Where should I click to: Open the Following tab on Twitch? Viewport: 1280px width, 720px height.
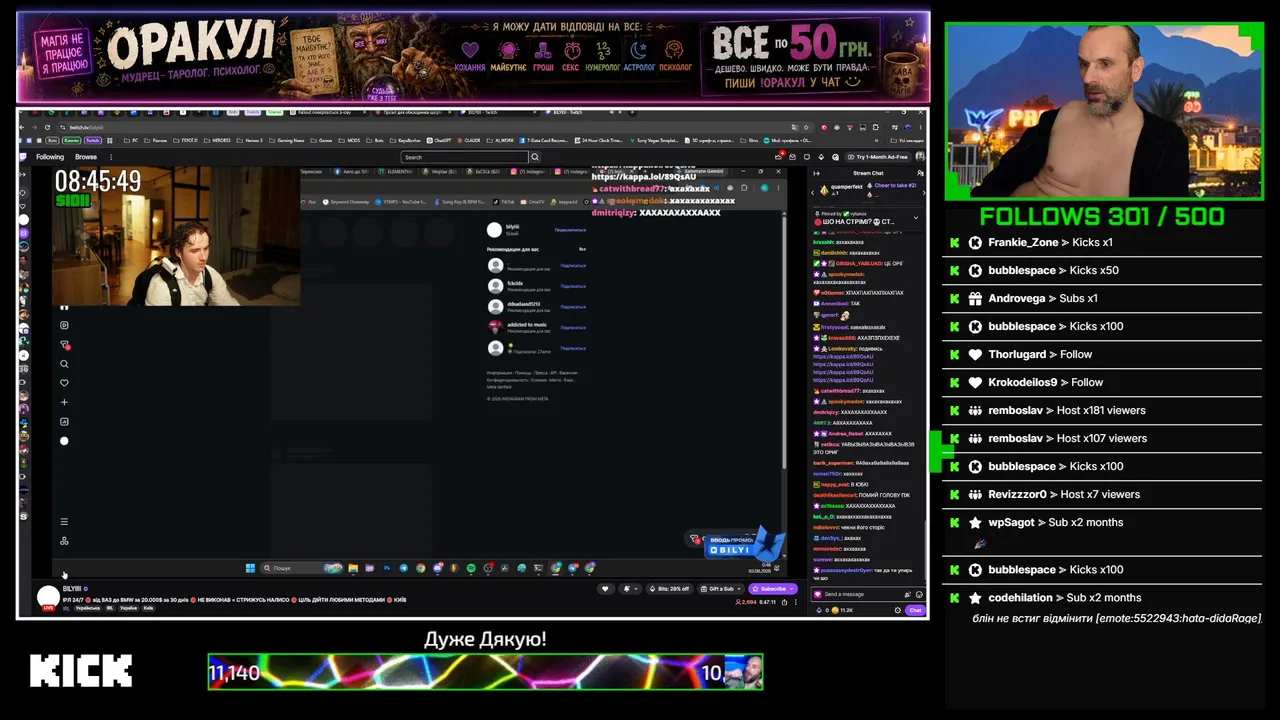(50, 157)
